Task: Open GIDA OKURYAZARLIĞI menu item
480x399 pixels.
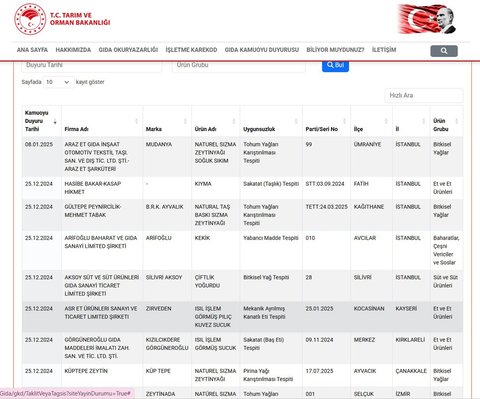Action: click(x=128, y=50)
